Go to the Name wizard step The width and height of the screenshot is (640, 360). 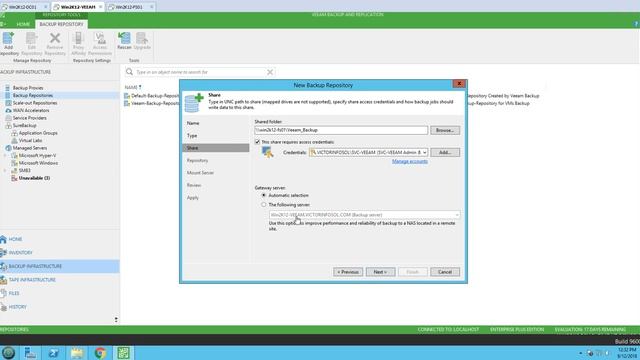[193, 123]
